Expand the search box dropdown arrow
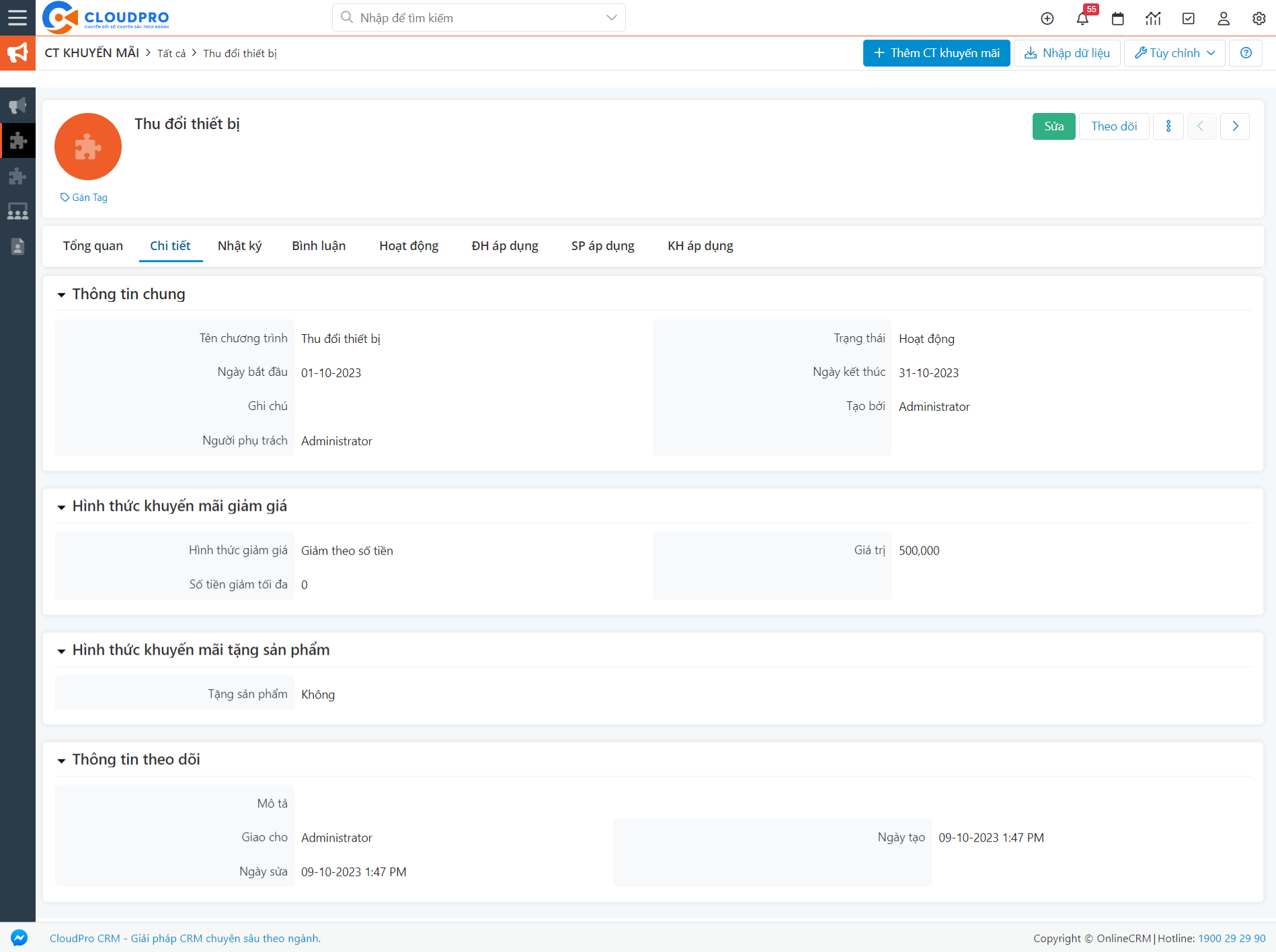 (611, 17)
